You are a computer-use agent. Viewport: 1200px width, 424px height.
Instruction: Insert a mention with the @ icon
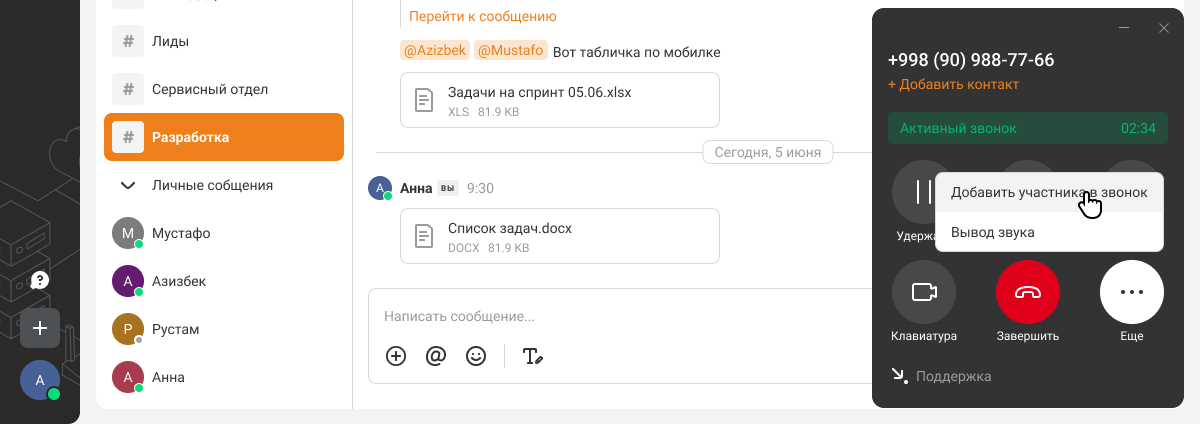coord(435,356)
